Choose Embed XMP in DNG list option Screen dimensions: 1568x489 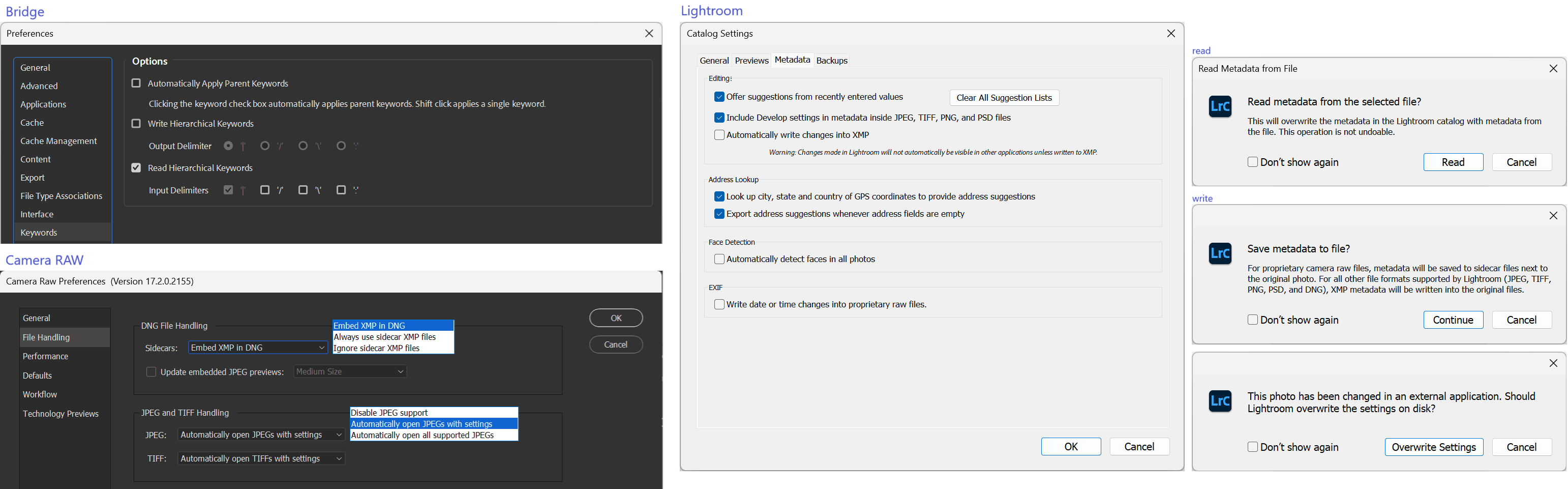point(393,326)
